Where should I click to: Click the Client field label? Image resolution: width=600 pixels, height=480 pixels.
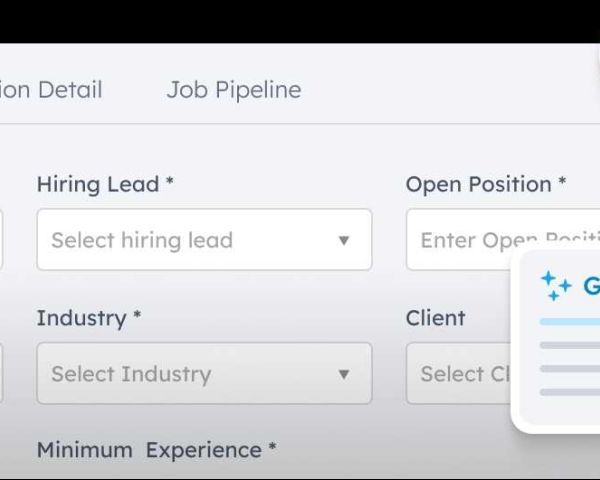click(x=435, y=318)
